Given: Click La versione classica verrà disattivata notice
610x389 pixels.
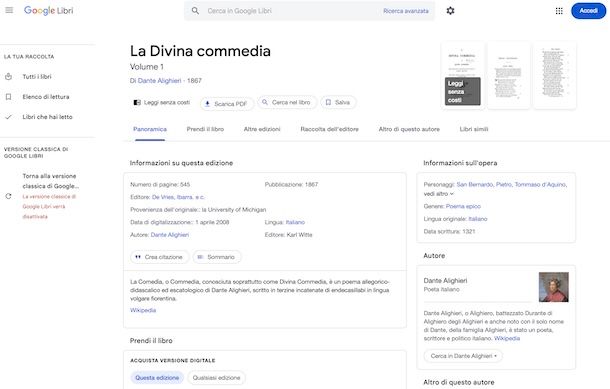Looking at the screenshot, I should [49, 207].
